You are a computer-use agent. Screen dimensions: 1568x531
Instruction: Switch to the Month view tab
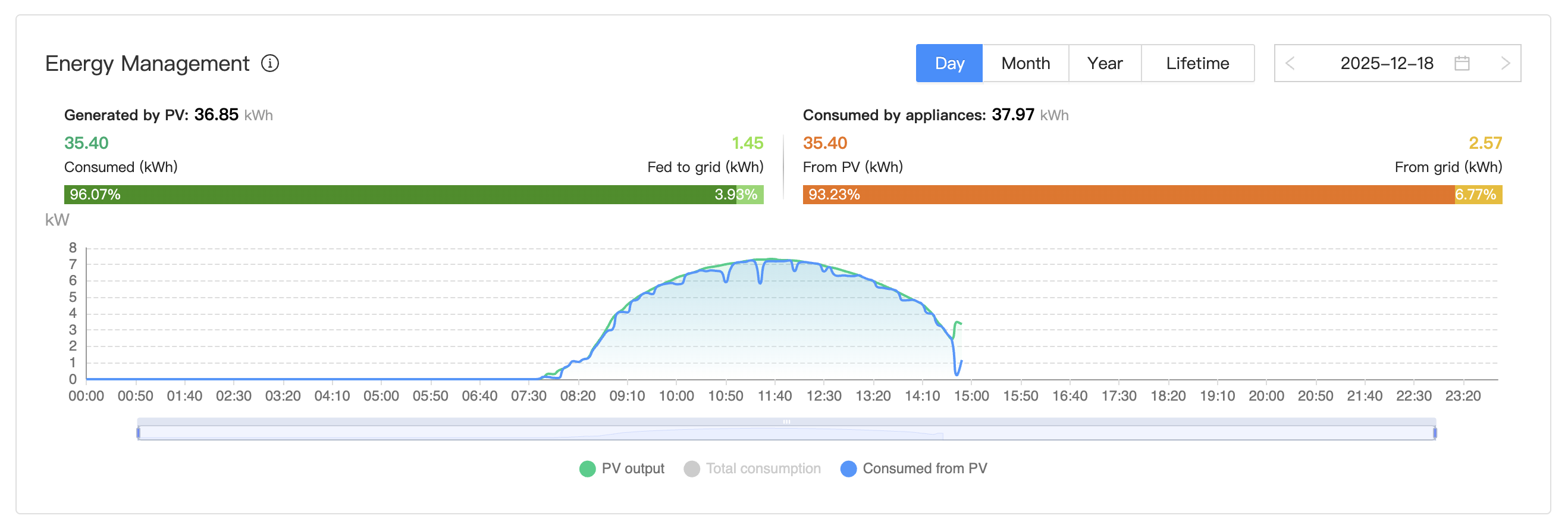pos(1025,63)
